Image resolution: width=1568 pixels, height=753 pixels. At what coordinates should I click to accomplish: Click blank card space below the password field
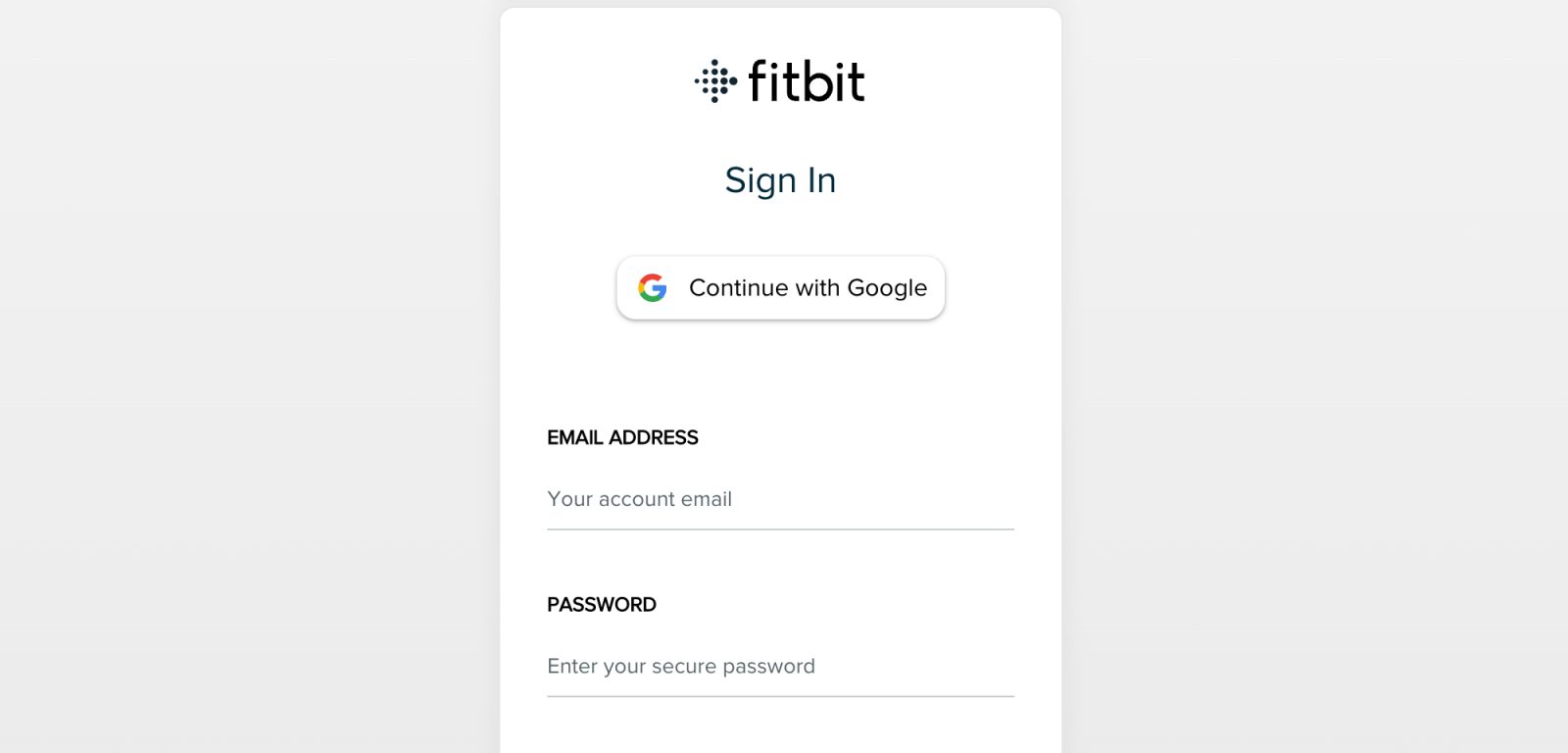click(780, 730)
